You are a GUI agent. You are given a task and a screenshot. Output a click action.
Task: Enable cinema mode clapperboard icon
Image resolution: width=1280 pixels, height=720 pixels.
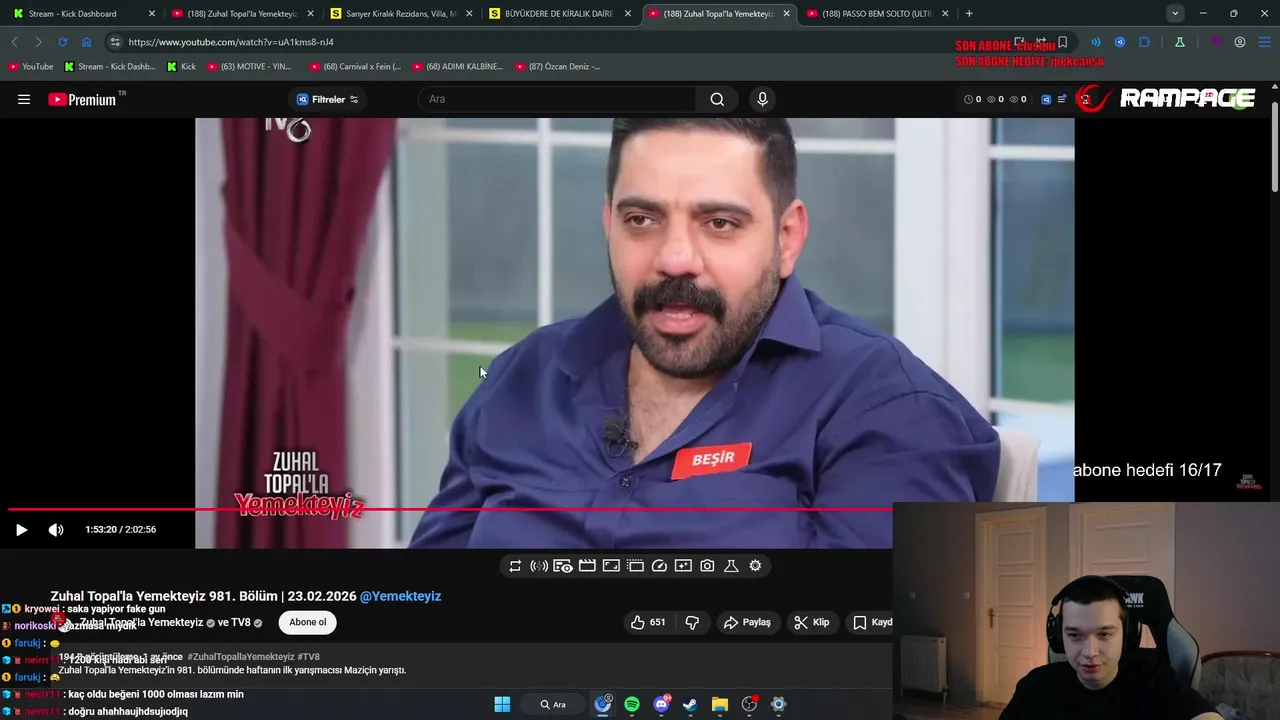point(587,566)
